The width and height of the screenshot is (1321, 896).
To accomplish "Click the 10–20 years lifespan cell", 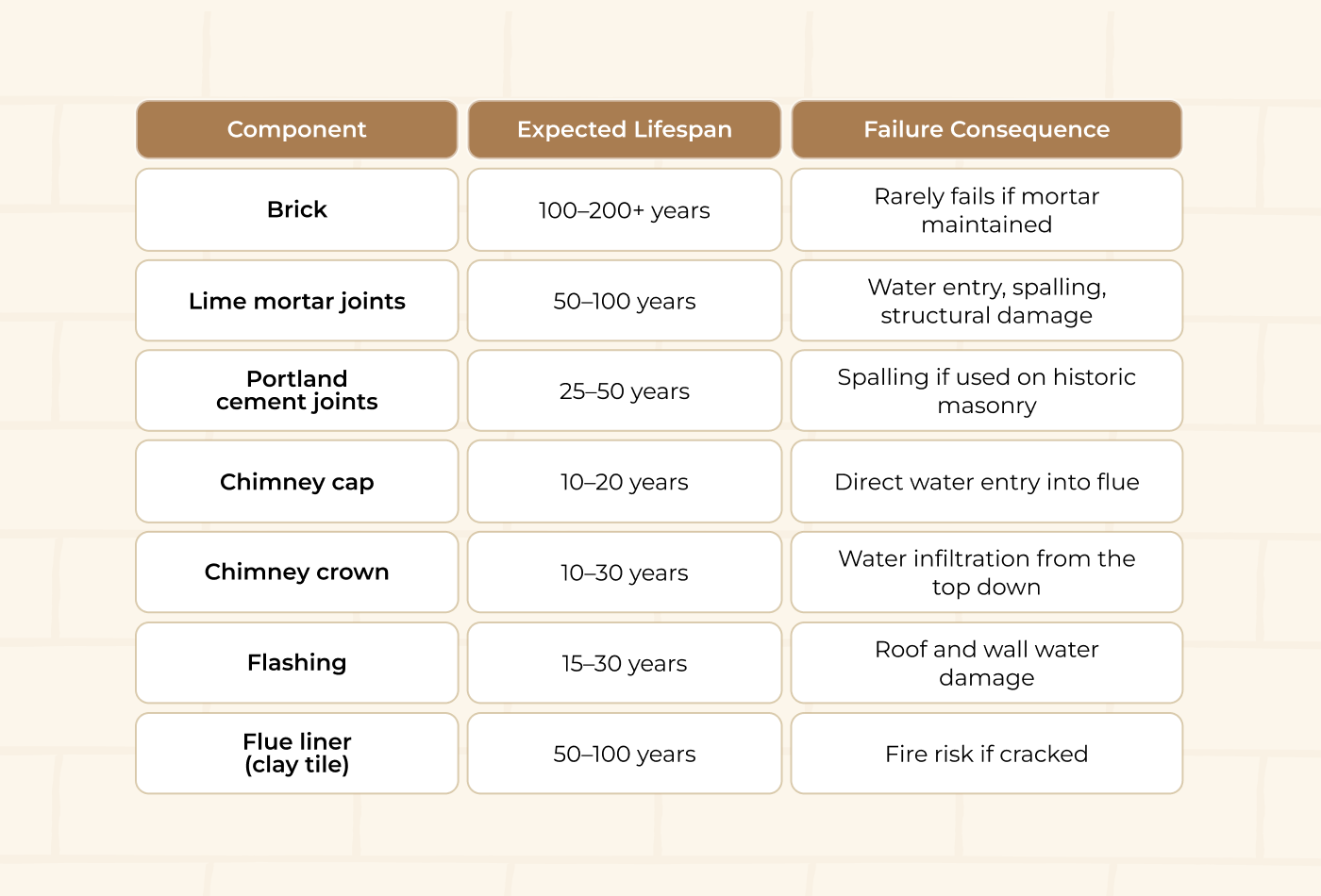I will (x=624, y=482).
